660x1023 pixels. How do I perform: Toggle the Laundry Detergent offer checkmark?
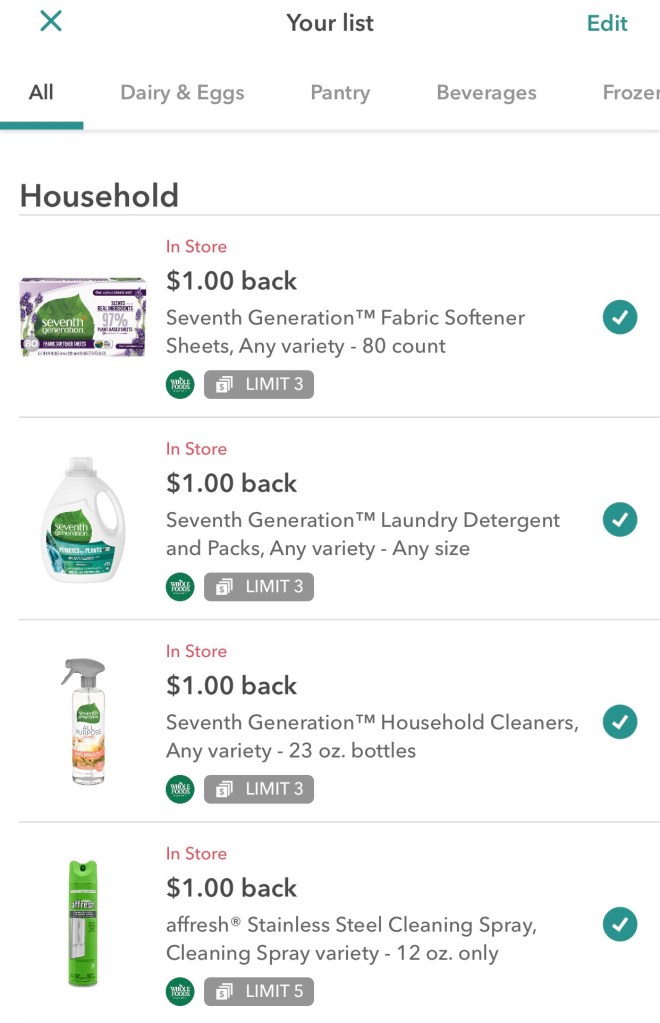coord(620,520)
